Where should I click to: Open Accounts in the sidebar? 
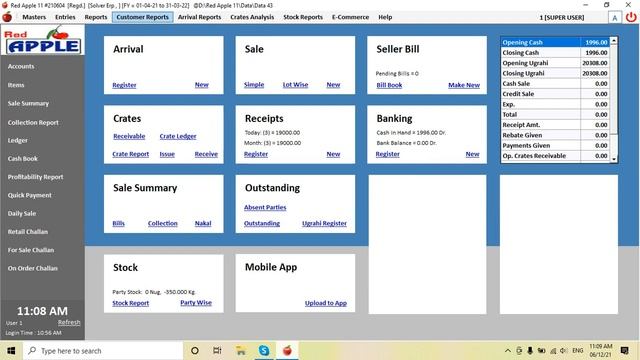[x=21, y=66]
